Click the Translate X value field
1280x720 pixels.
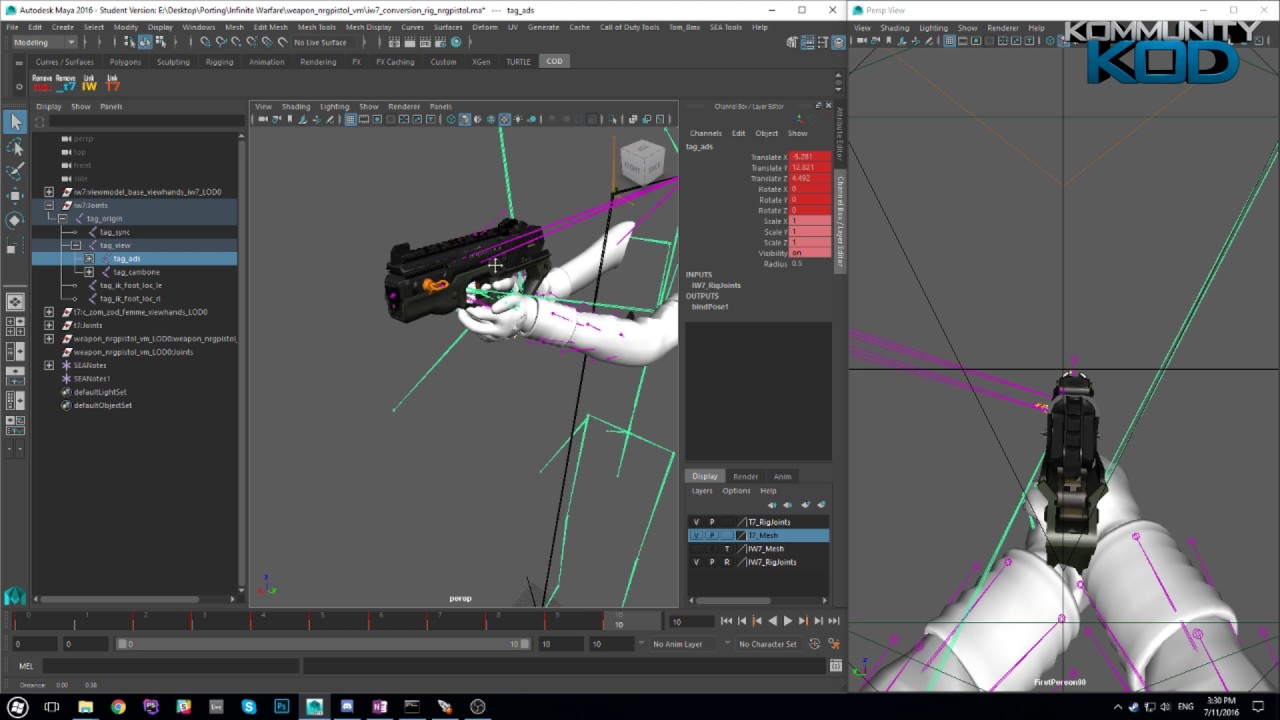[810, 157]
